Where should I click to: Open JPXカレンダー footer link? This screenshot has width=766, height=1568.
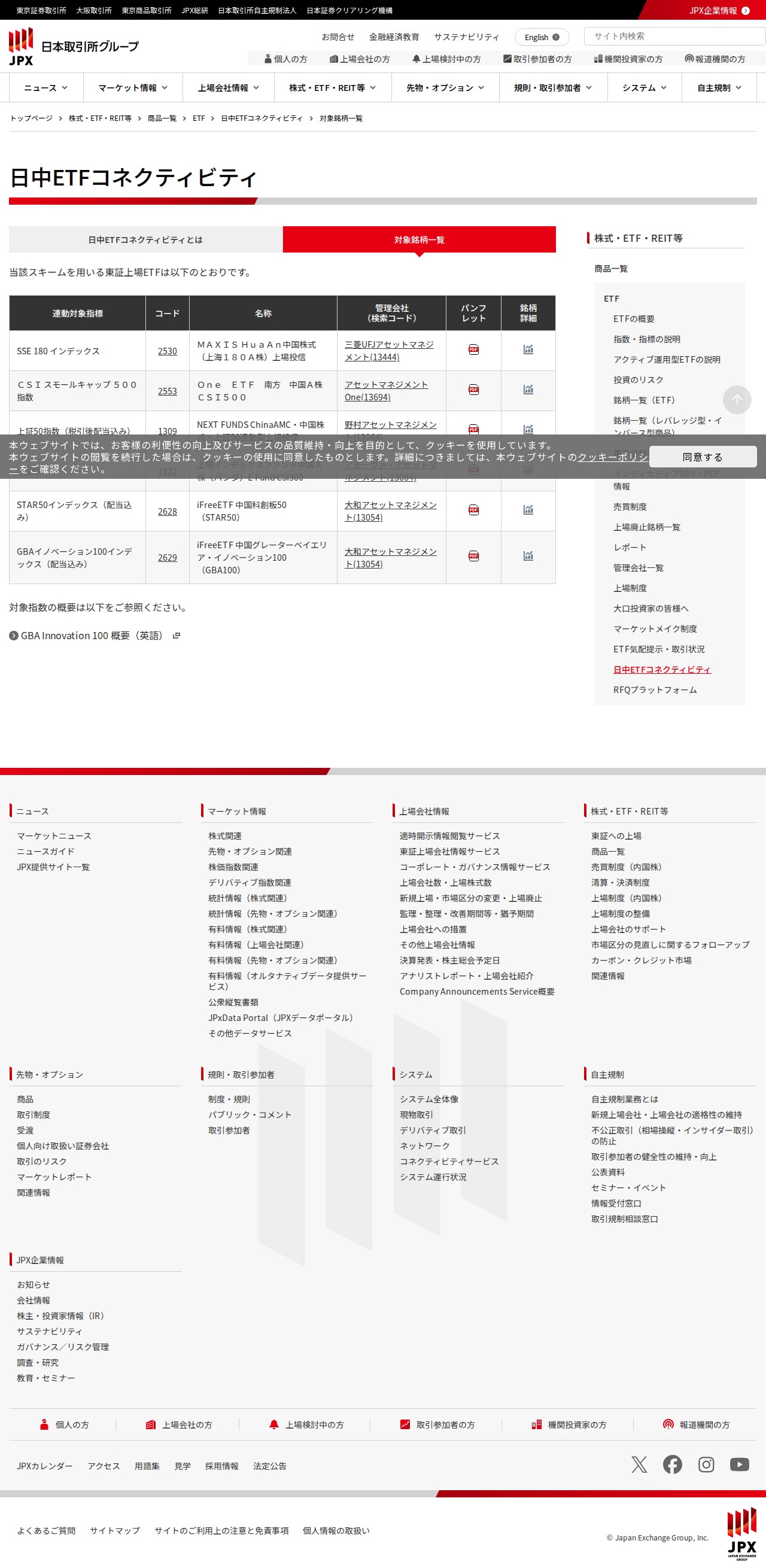[x=44, y=1466]
